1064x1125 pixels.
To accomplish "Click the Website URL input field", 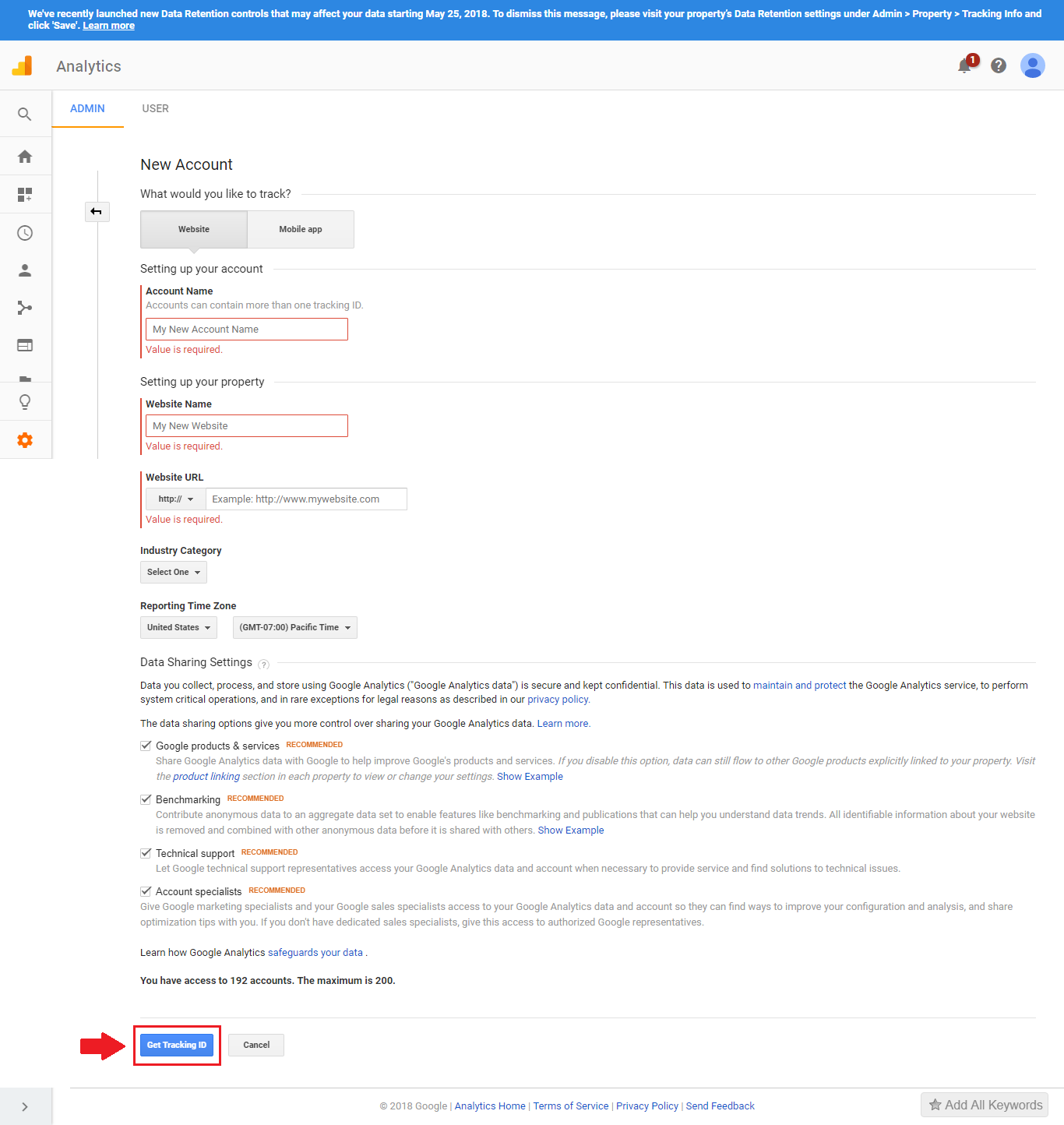I will click(306, 499).
